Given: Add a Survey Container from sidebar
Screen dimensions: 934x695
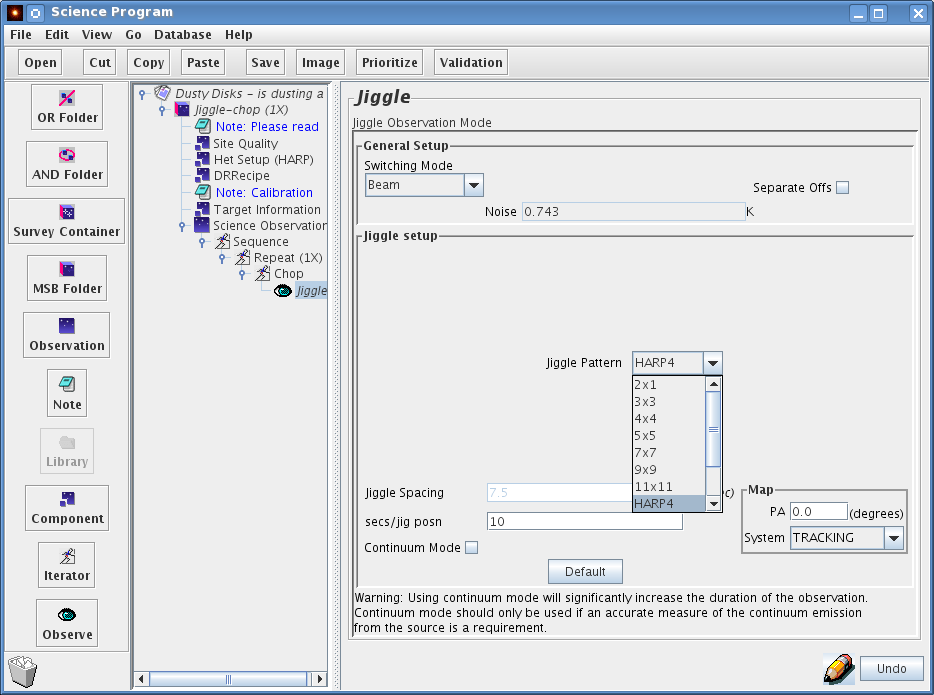Looking at the screenshot, I should pos(67,221).
